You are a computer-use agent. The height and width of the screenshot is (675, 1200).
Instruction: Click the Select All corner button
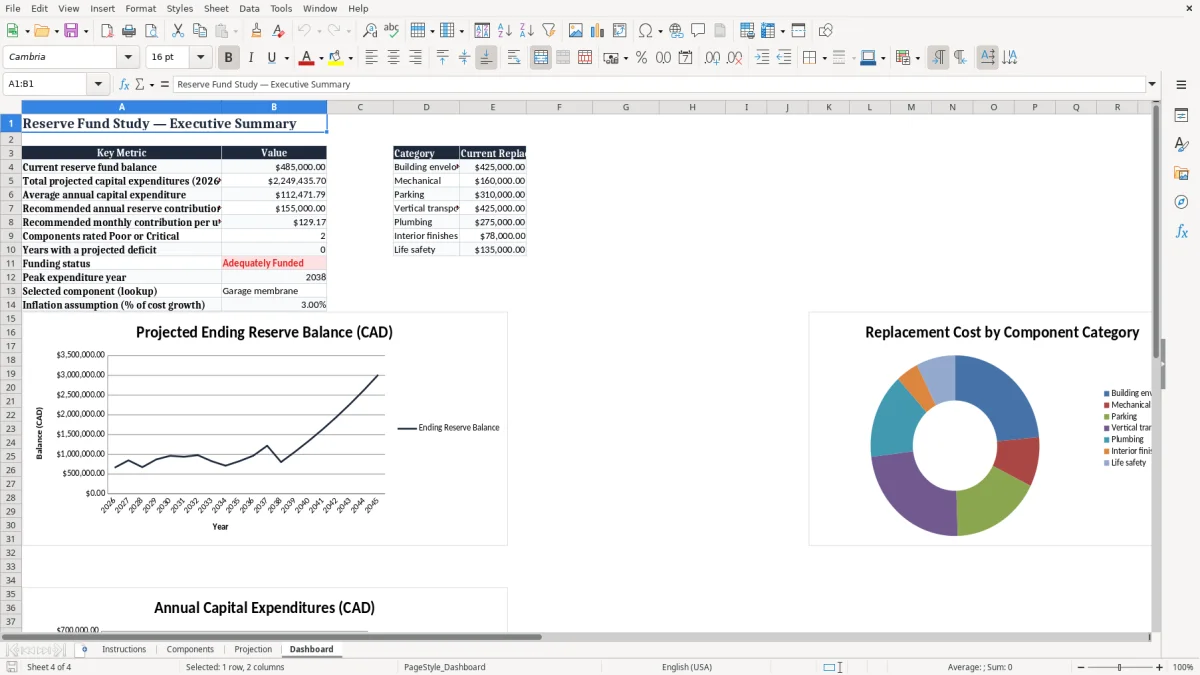10,107
